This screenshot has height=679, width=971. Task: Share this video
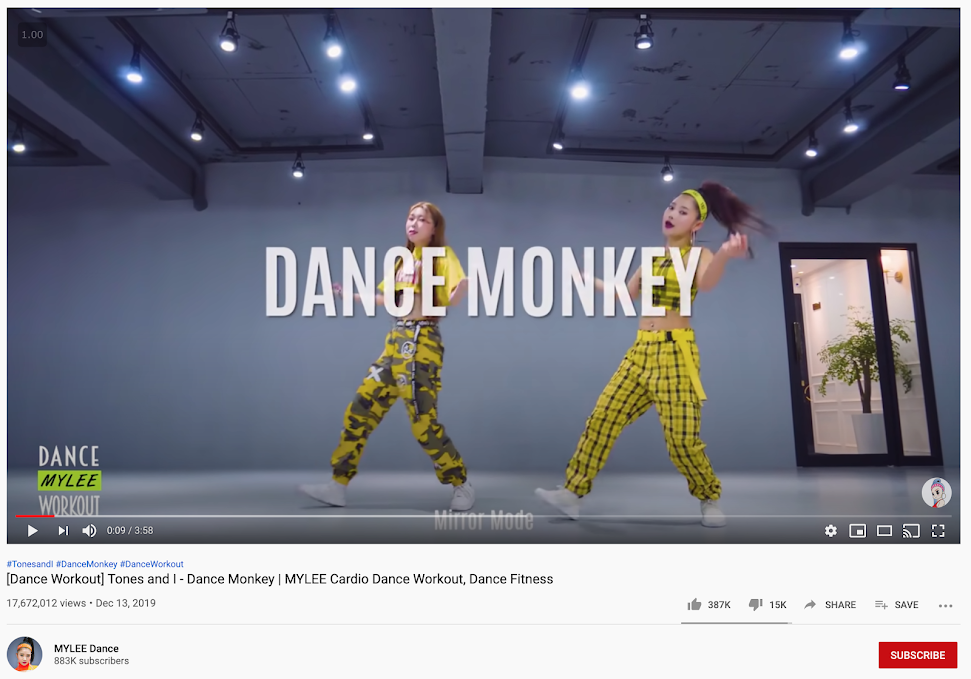click(x=830, y=605)
